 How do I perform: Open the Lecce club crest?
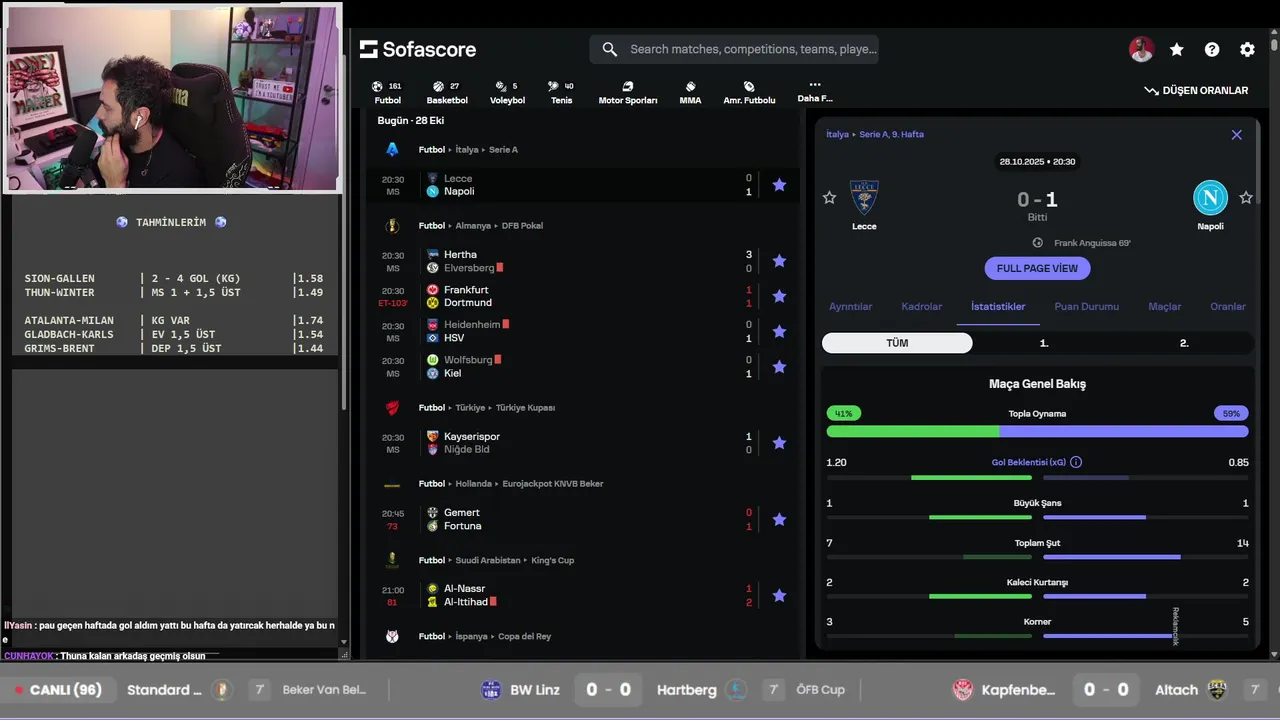click(x=864, y=197)
